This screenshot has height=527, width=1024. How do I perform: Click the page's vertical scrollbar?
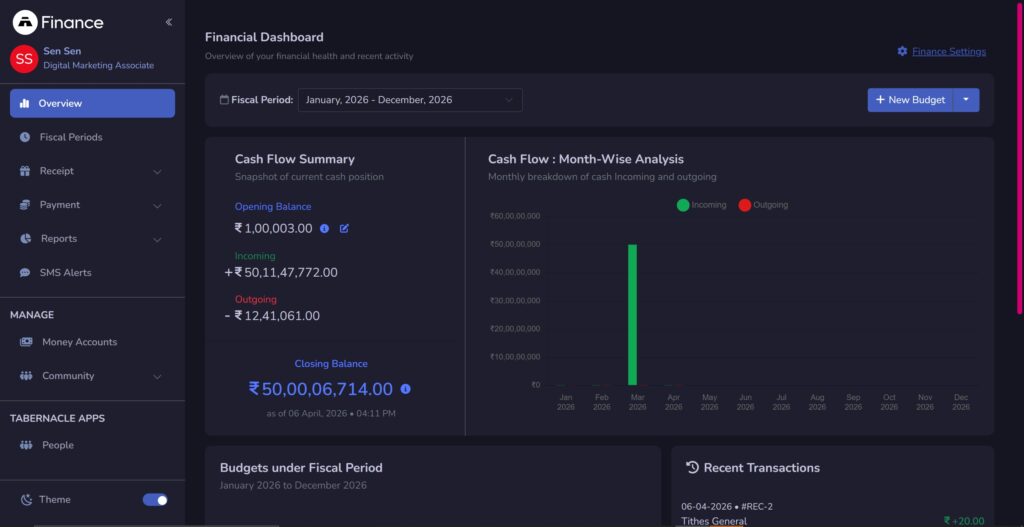coord(1019,160)
